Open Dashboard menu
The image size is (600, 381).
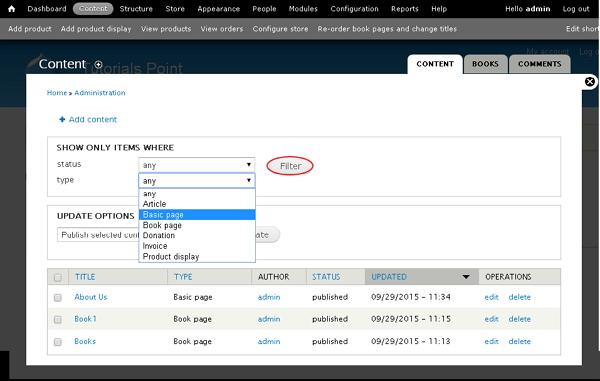(x=47, y=9)
